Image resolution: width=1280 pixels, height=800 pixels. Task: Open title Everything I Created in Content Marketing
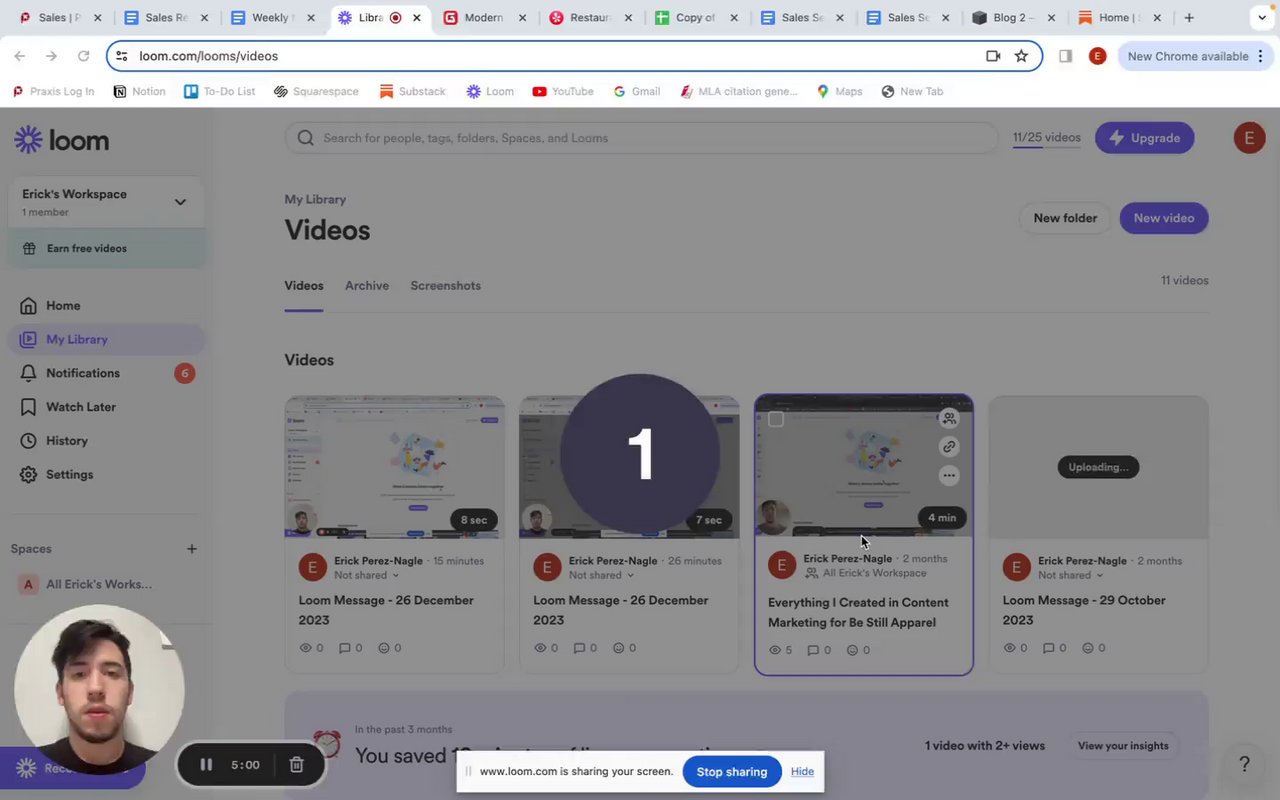(x=858, y=612)
